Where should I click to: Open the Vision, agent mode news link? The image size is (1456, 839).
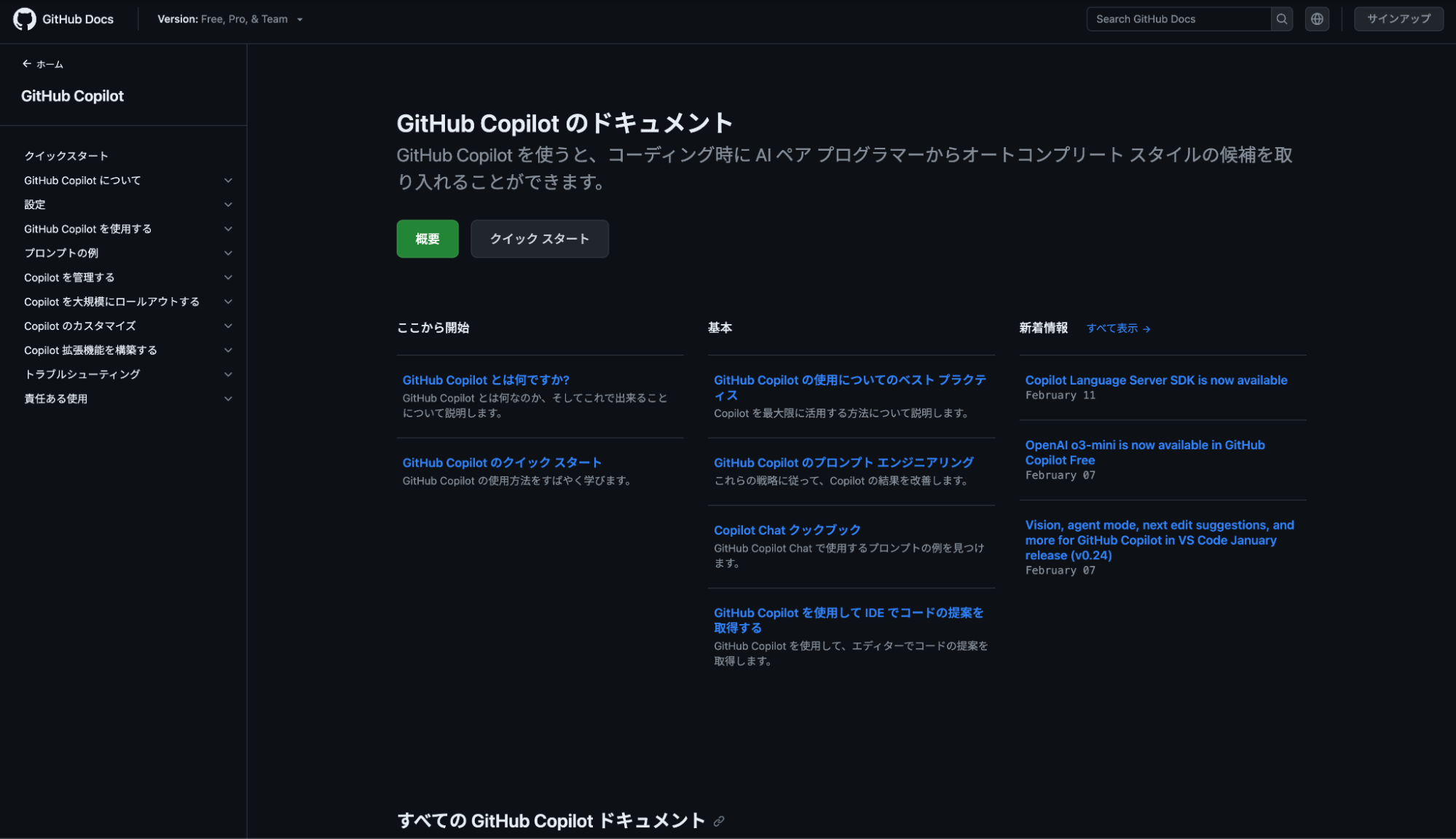click(1160, 540)
